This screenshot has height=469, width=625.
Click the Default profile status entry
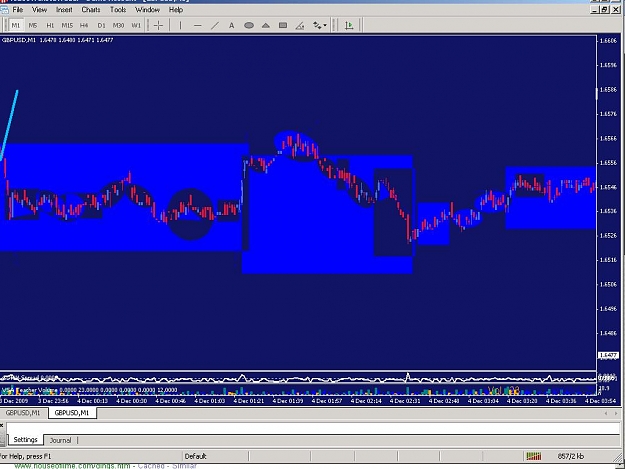[x=195, y=456]
